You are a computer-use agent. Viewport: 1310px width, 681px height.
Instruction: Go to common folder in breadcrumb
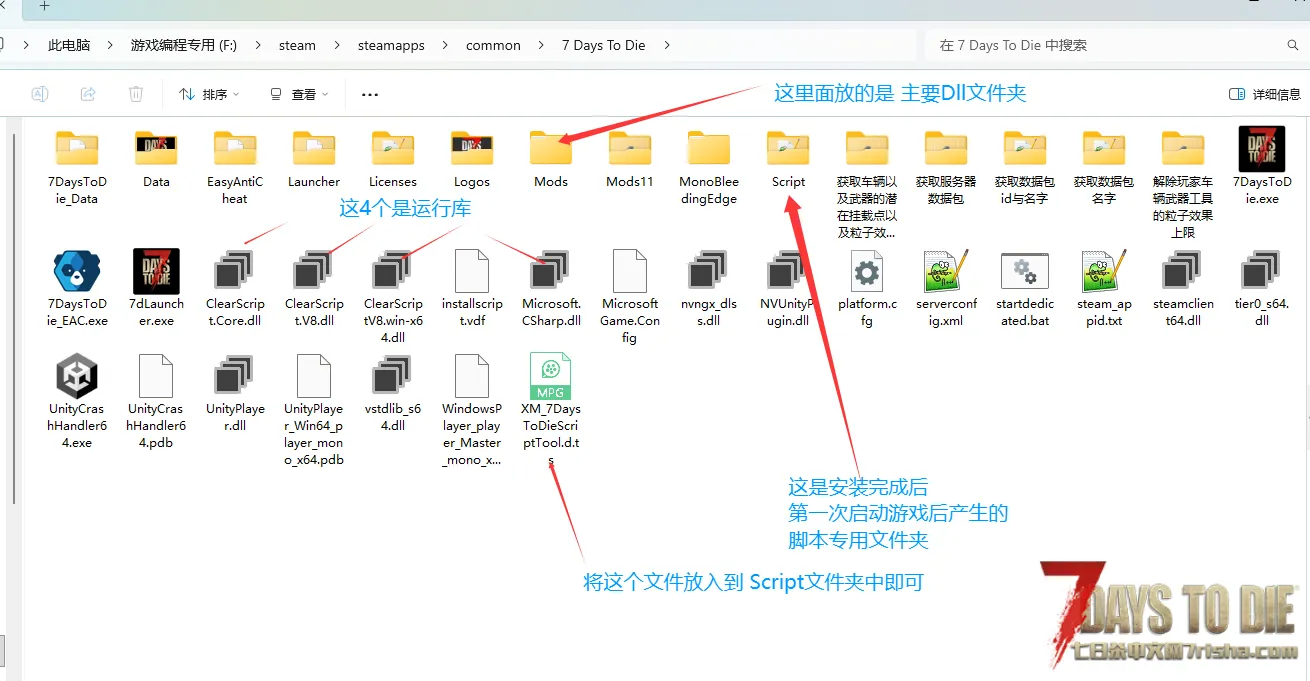click(x=493, y=45)
